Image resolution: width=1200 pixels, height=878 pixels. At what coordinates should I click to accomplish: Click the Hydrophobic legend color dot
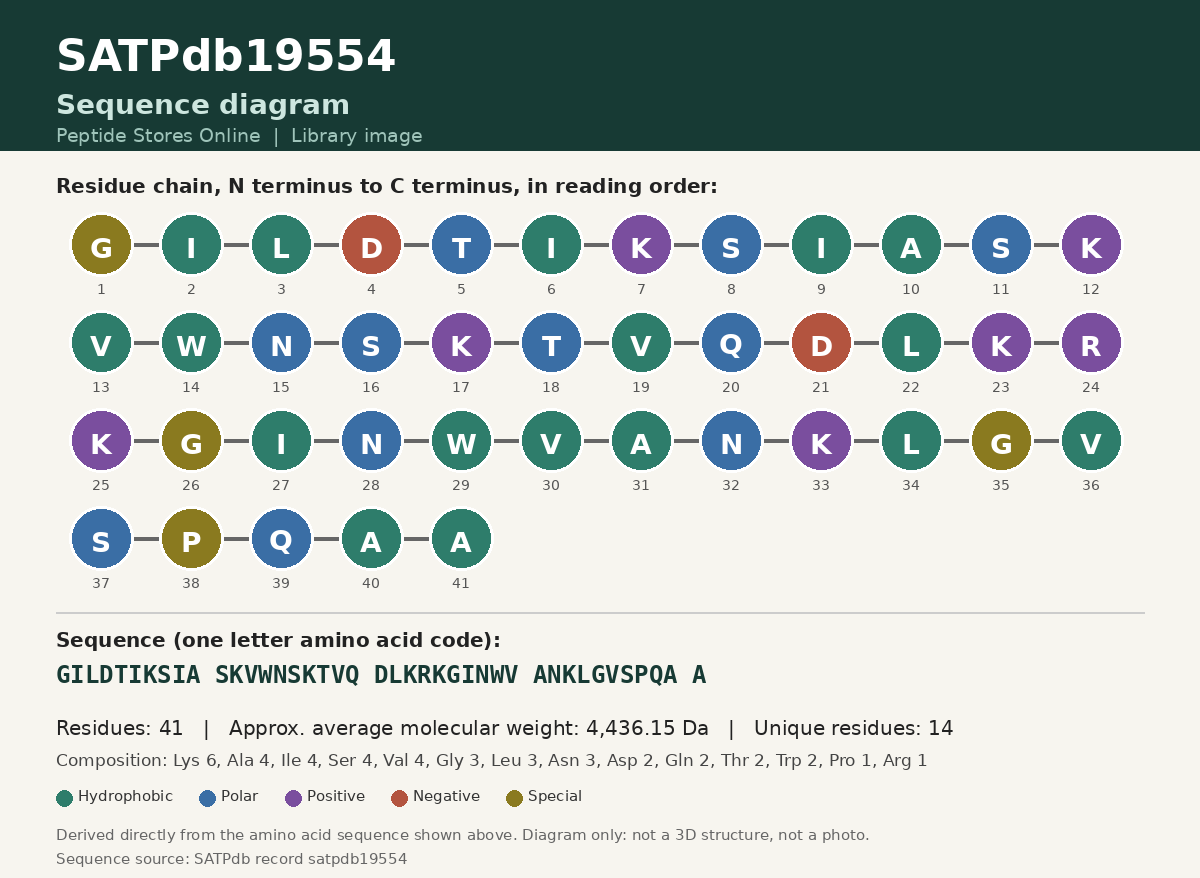pos(65,798)
